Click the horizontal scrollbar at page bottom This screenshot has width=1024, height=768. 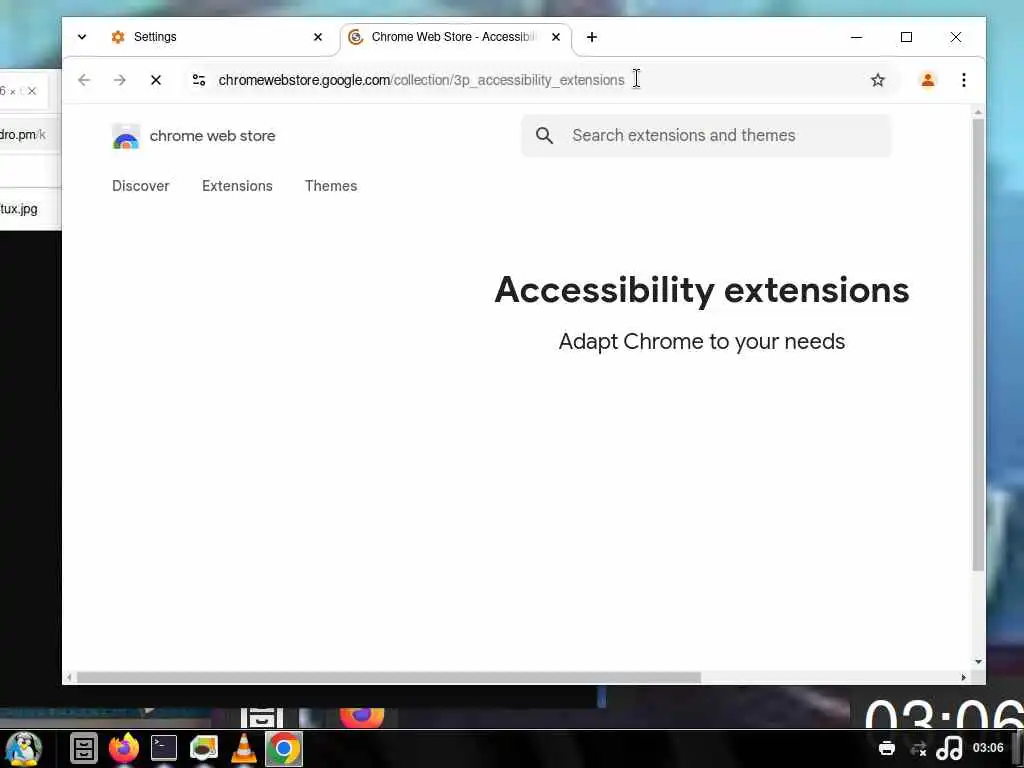(389, 677)
